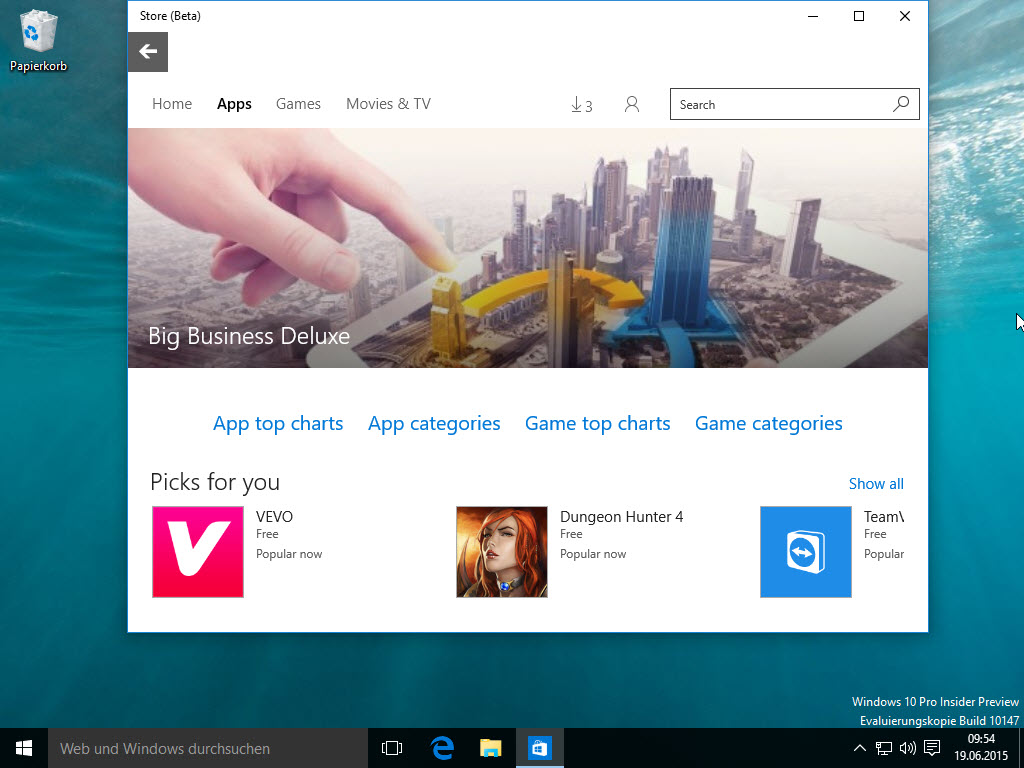Screen dimensions: 1024x768
Task: Open the user account icon
Action: [x=632, y=104]
